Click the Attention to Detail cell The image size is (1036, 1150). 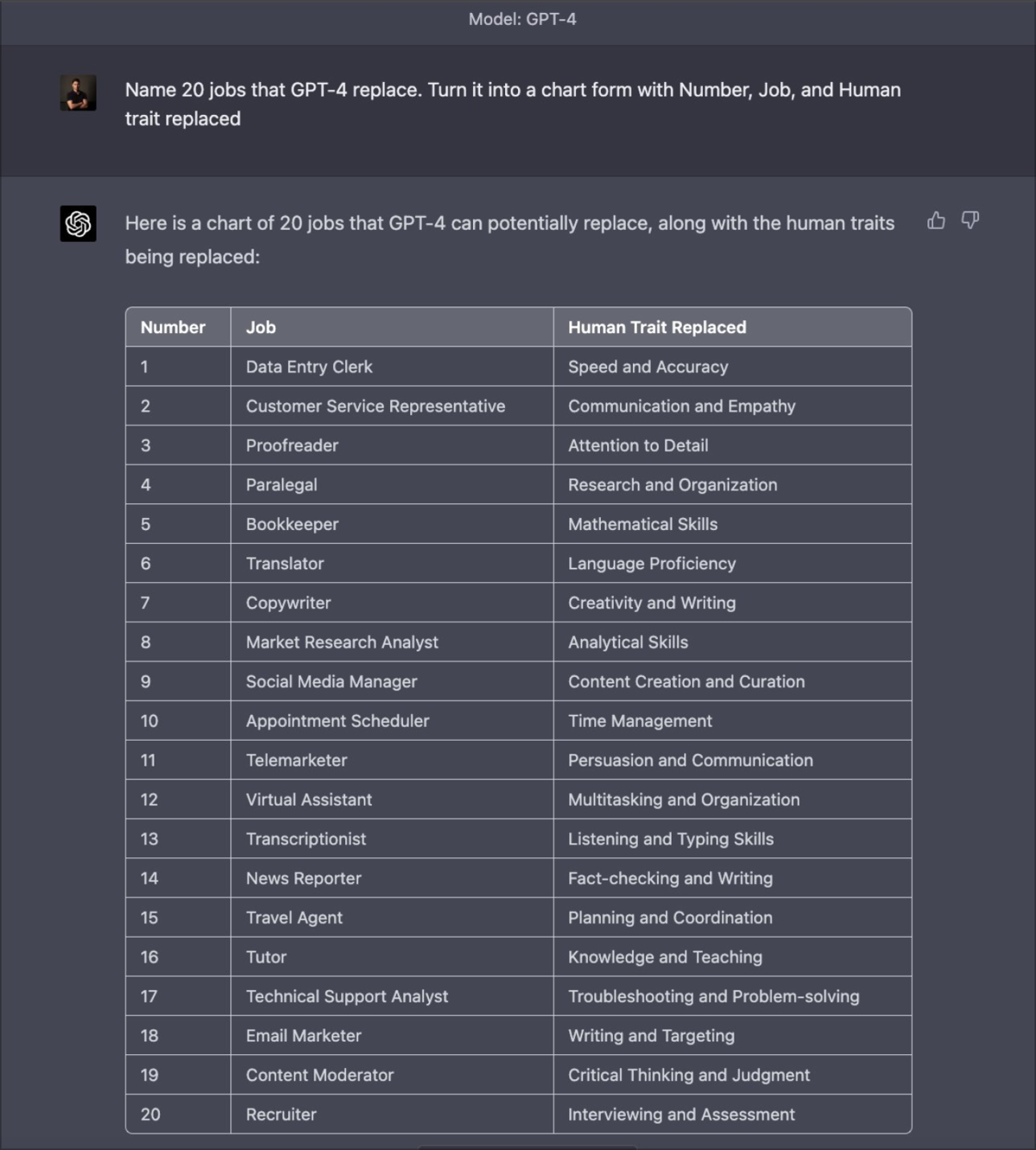pos(637,445)
